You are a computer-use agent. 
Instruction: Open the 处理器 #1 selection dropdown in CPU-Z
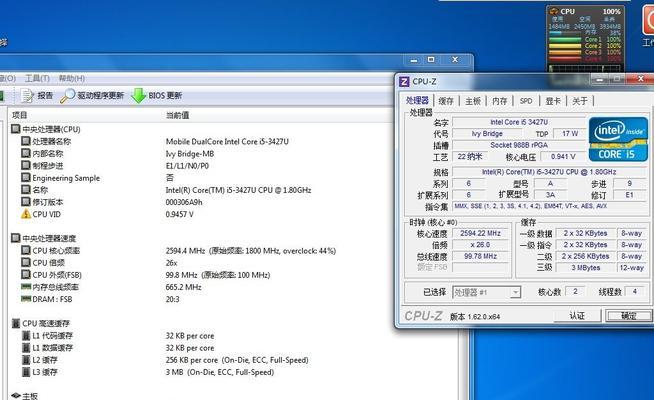tap(486, 292)
